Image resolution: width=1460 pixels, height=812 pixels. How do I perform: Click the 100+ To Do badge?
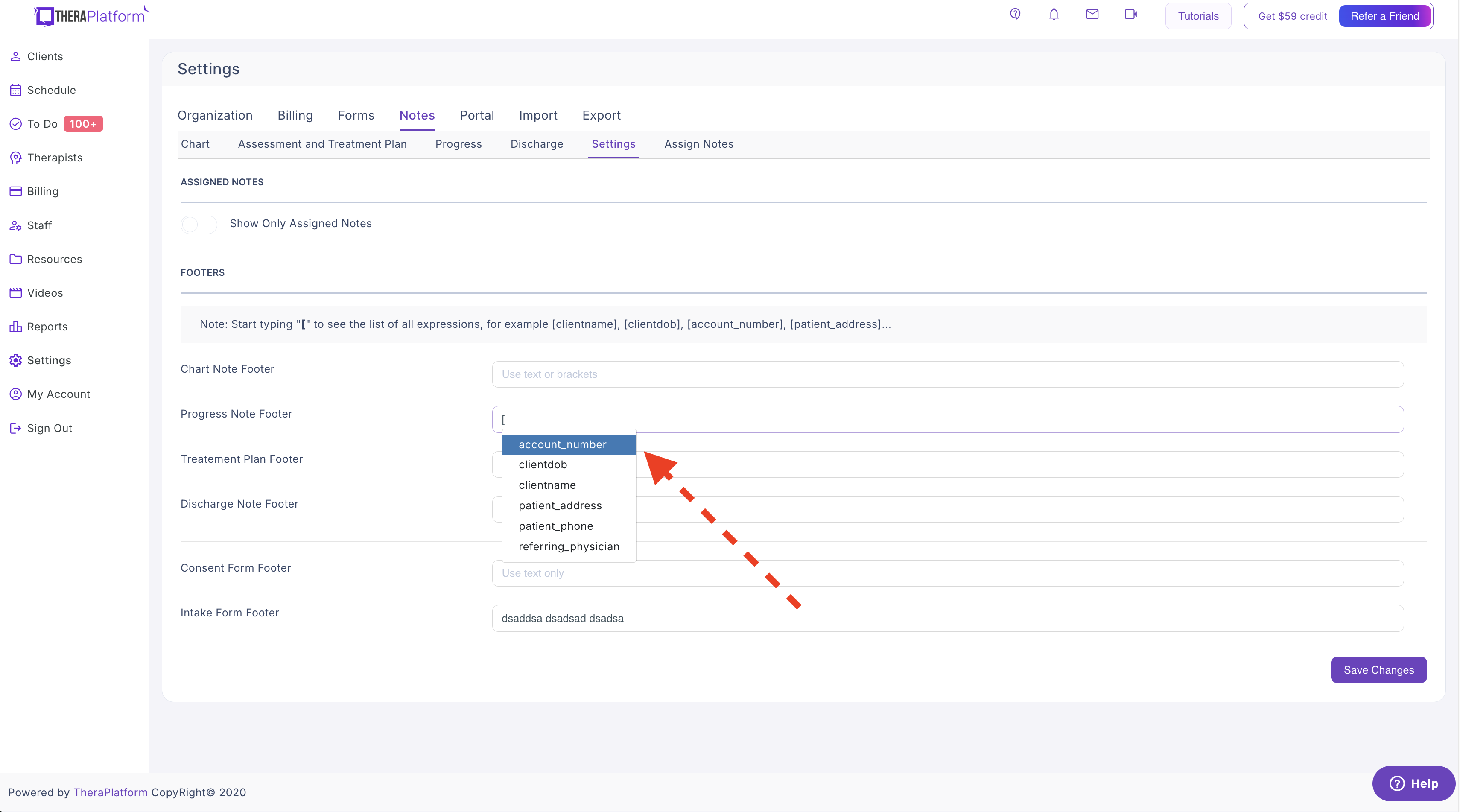click(x=83, y=123)
